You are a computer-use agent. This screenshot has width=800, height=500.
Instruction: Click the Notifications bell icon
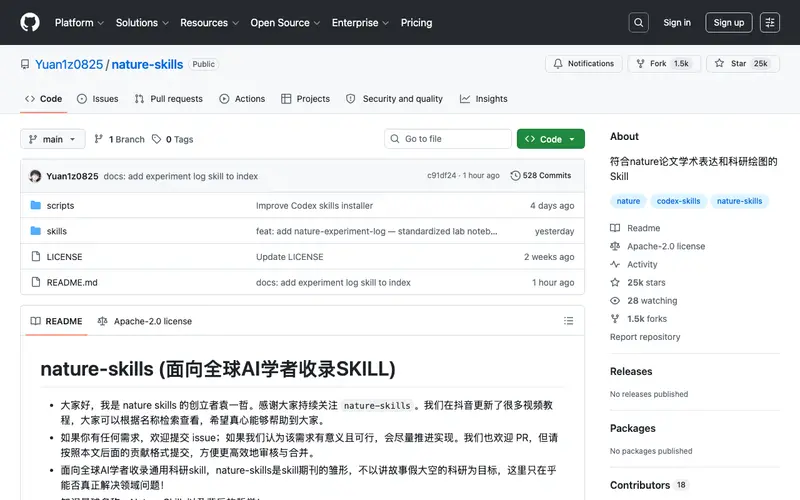558,63
